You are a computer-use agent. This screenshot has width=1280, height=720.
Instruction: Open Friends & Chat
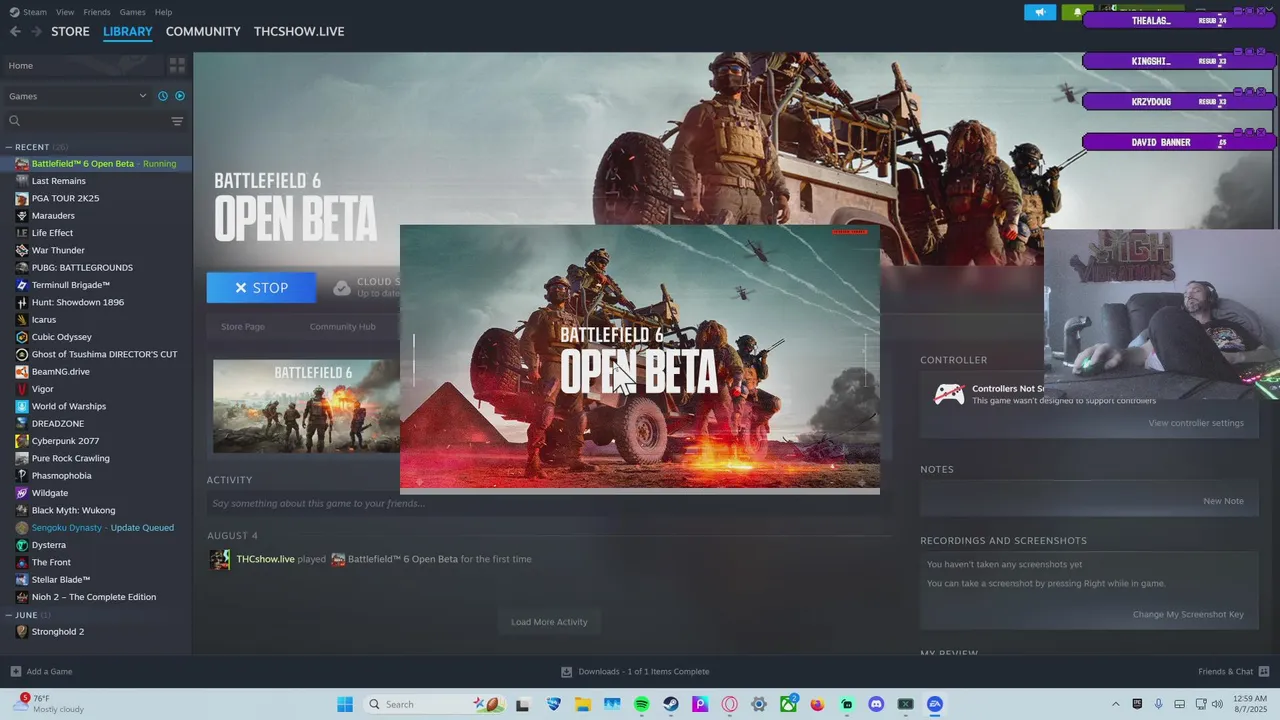(x=1234, y=671)
